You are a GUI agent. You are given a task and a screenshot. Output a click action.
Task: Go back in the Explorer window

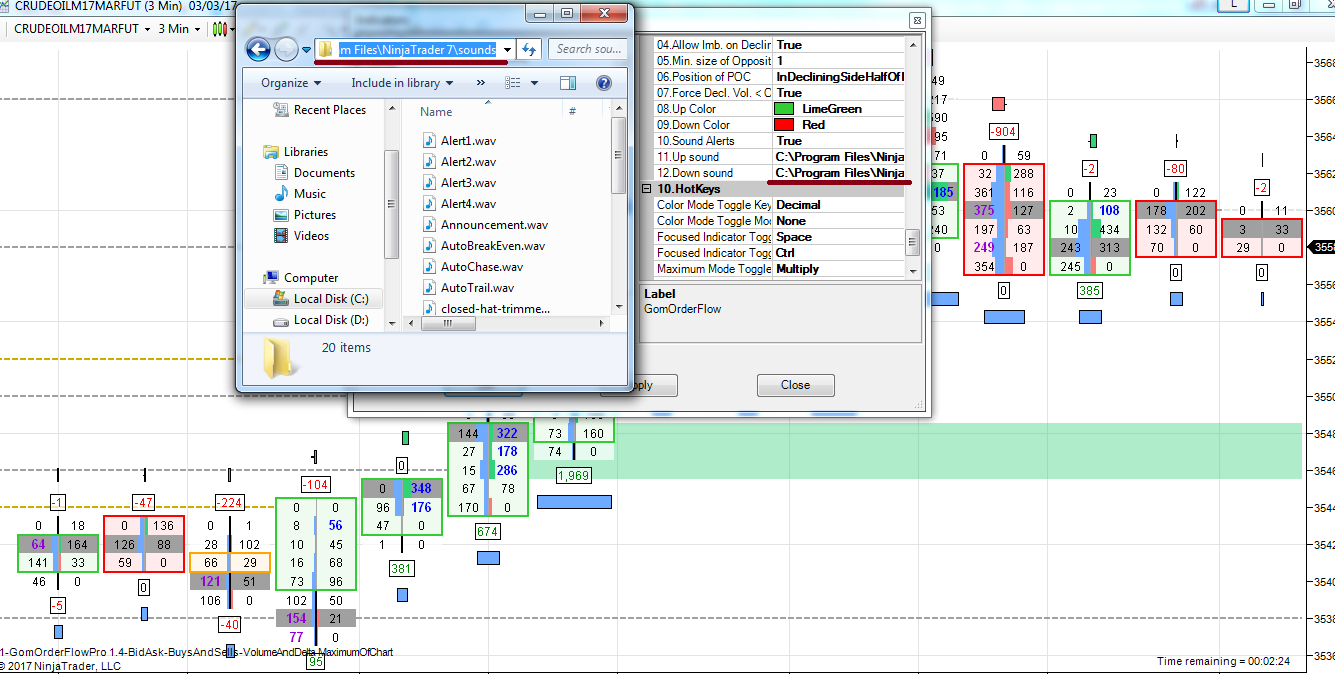click(x=258, y=49)
